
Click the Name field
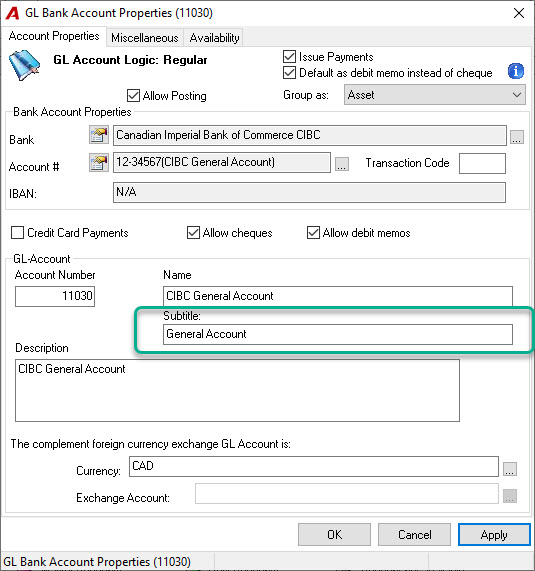tap(338, 296)
